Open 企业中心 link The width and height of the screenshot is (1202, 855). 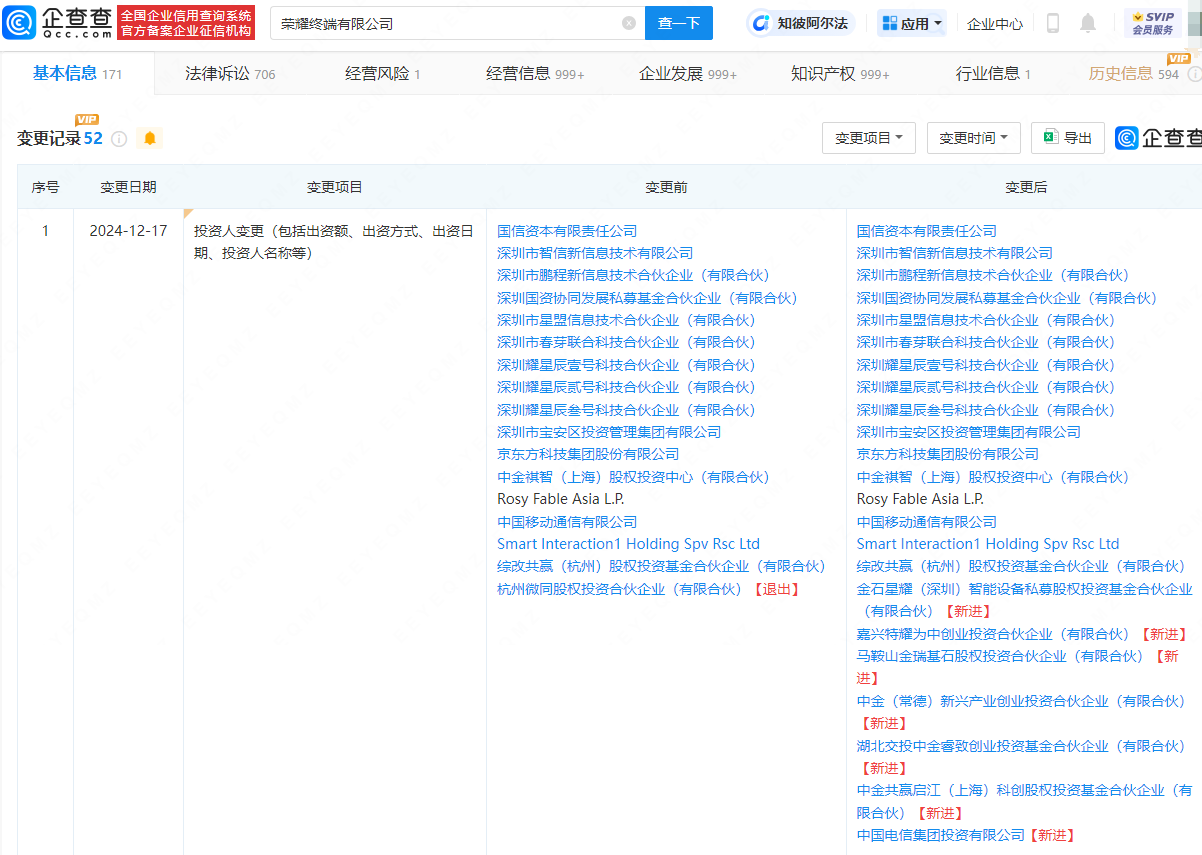(995, 23)
